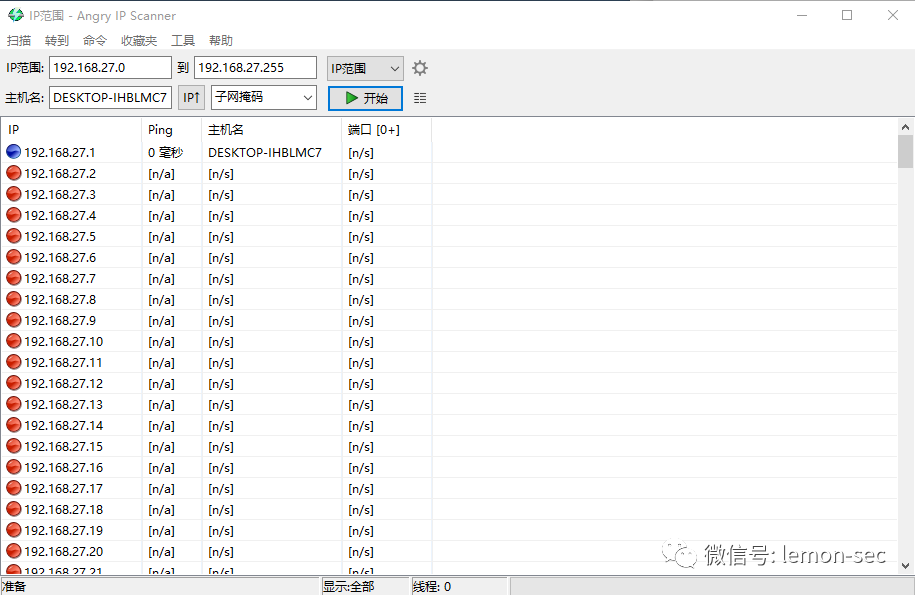Click the red status icon for 192.168.27.16
Image resolution: width=915 pixels, height=595 pixels.
[x=13, y=467]
